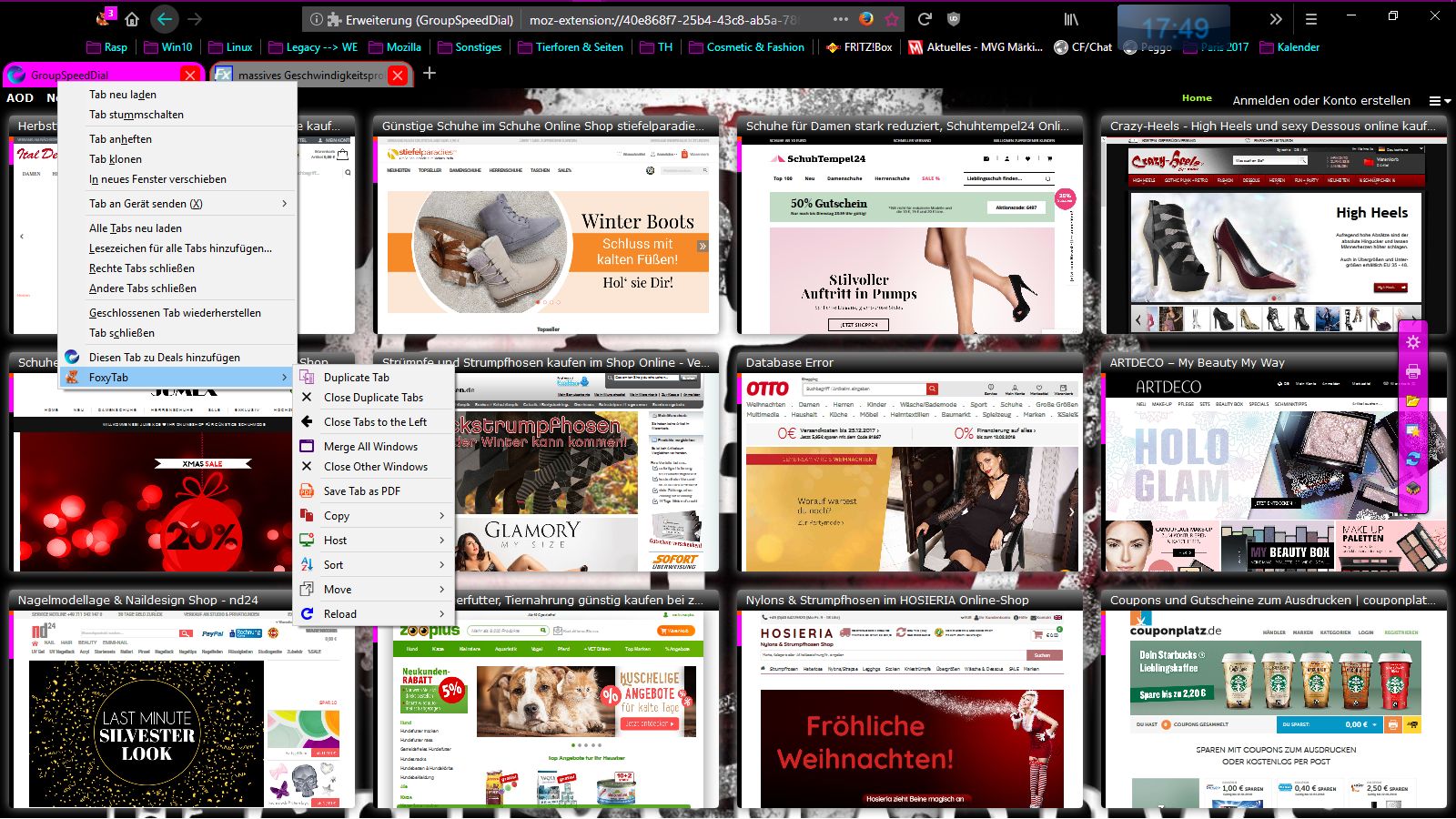1456x819 pixels.
Task: Open settings gear in pink sidebar
Action: [x=1412, y=342]
